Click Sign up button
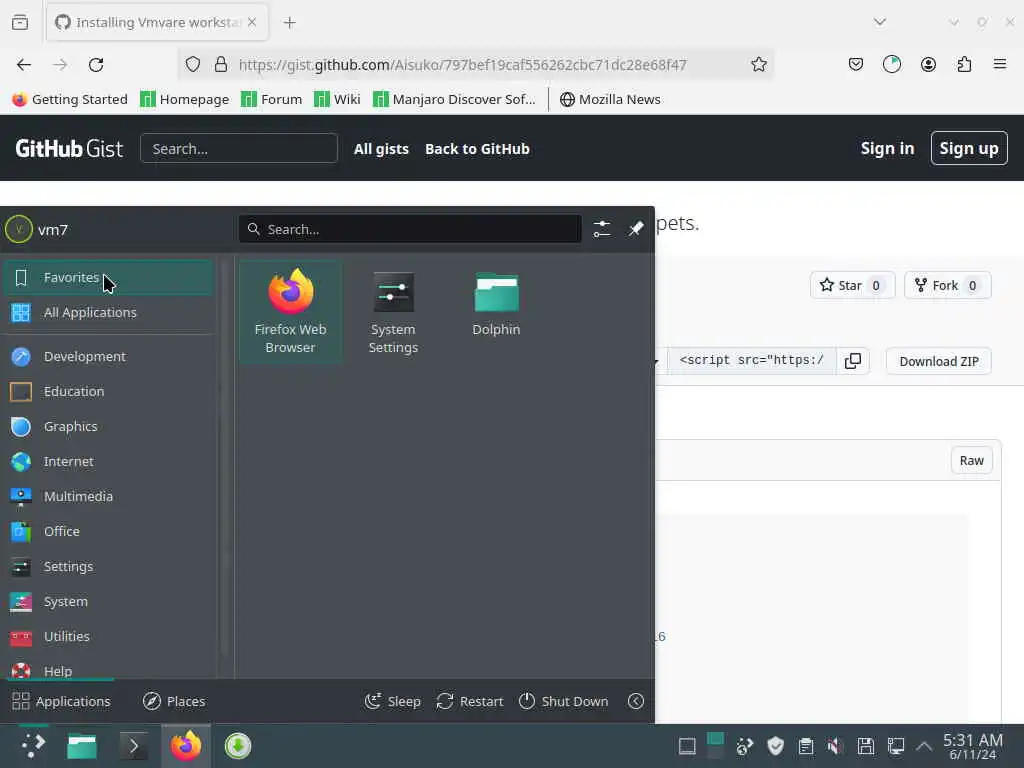The height and width of the screenshot is (768, 1024). click(x=969, y=148)
